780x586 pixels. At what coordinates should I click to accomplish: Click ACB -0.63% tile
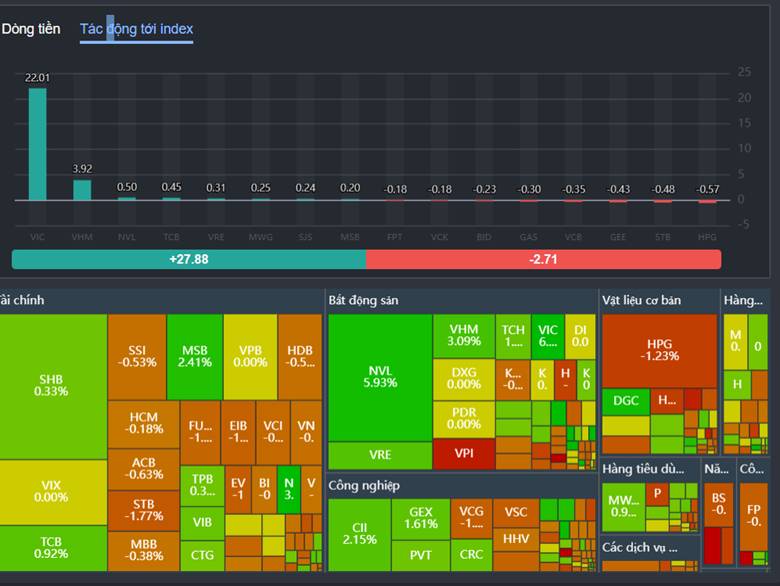pyautogui.click(x=144, y=469)
